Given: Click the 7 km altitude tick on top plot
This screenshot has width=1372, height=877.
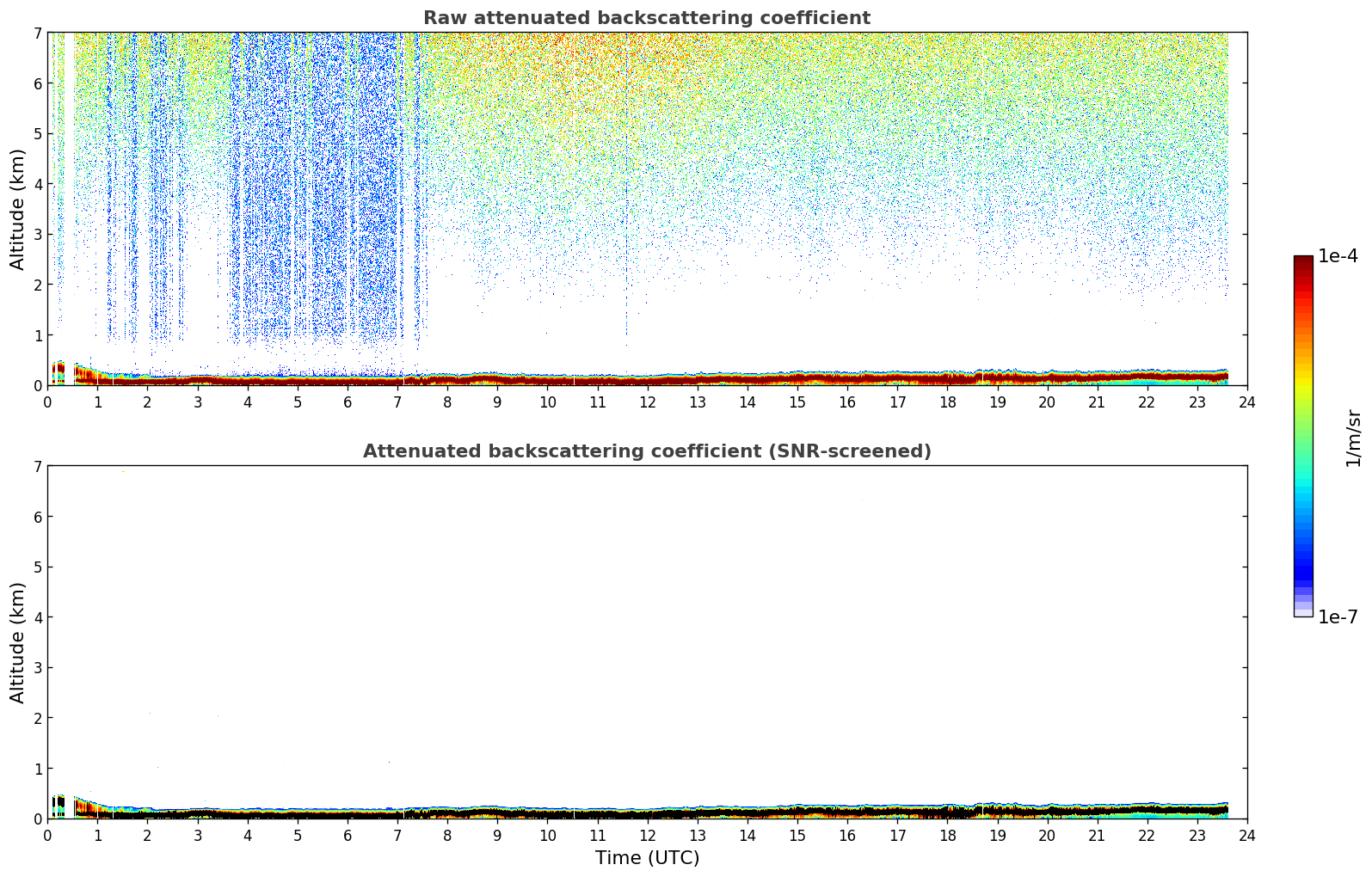Looking at the screenshot, I should pyautogui.click(x=36, y=33).
